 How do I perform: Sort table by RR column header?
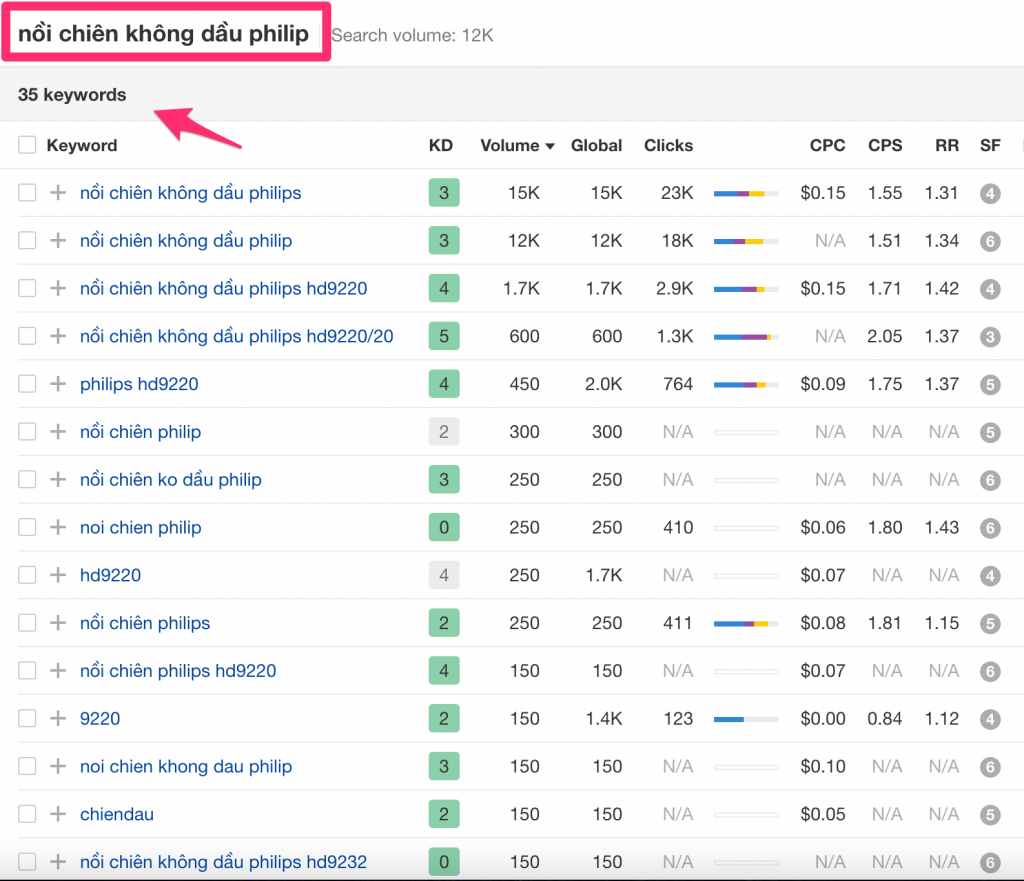tap(947, 145)
